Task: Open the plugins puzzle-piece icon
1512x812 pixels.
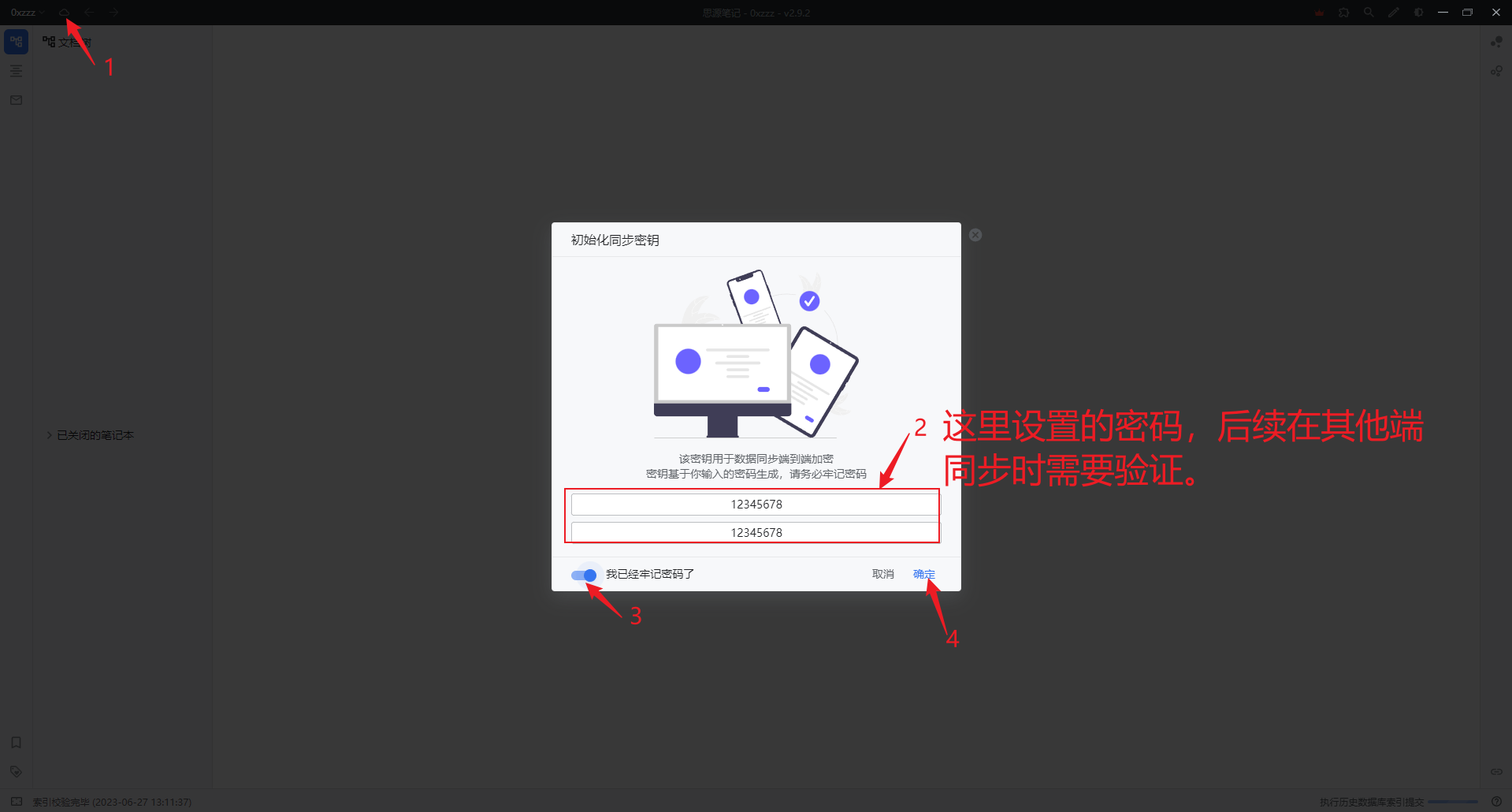Action: 1344,13
